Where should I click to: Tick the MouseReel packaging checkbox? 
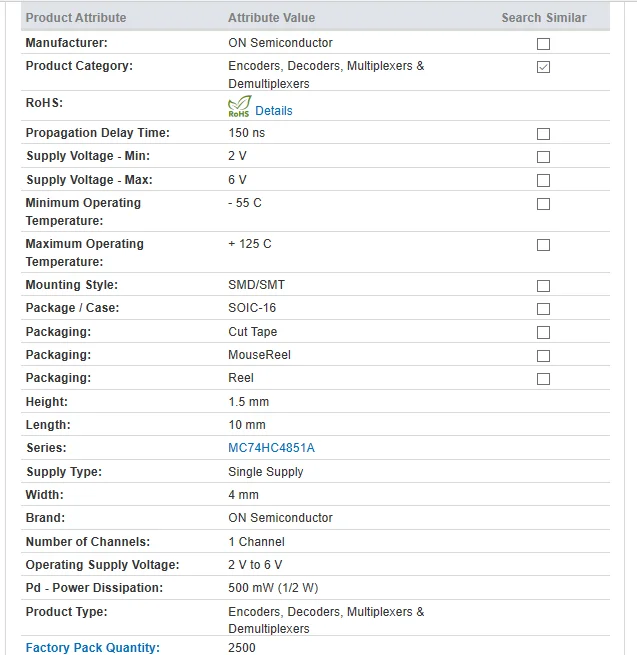[543, 356]
